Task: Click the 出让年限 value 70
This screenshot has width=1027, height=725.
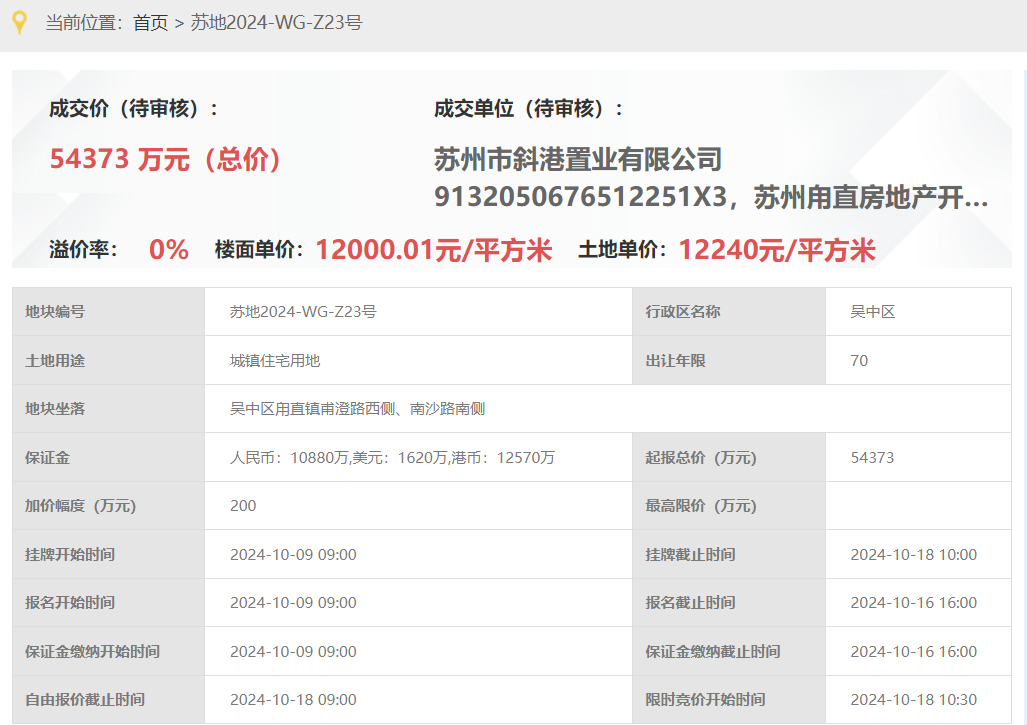Action: tap(857, 360)
